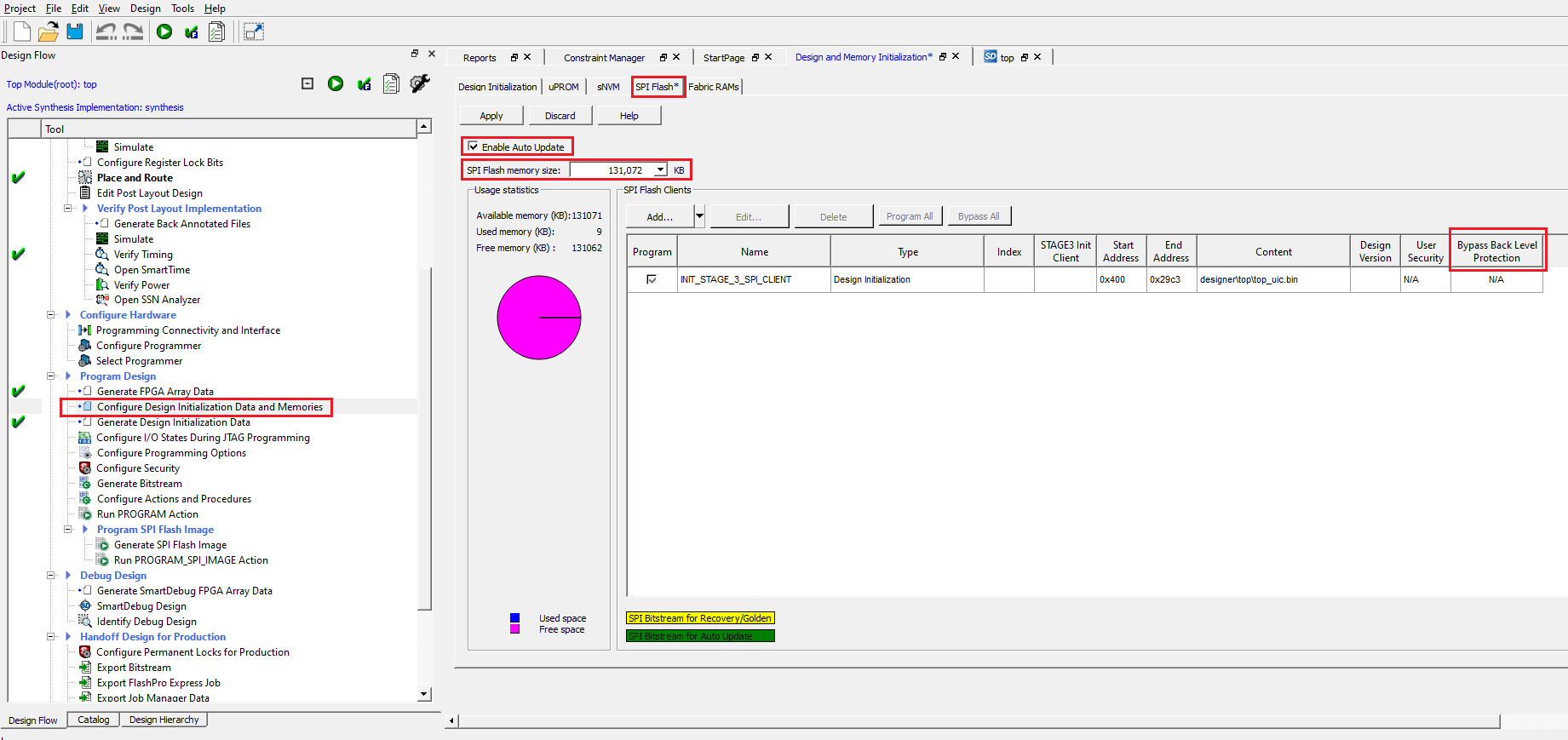Click the Generate Bitstream icon
This screenshot has height=740, width=1568.
(x=85, y=483)
